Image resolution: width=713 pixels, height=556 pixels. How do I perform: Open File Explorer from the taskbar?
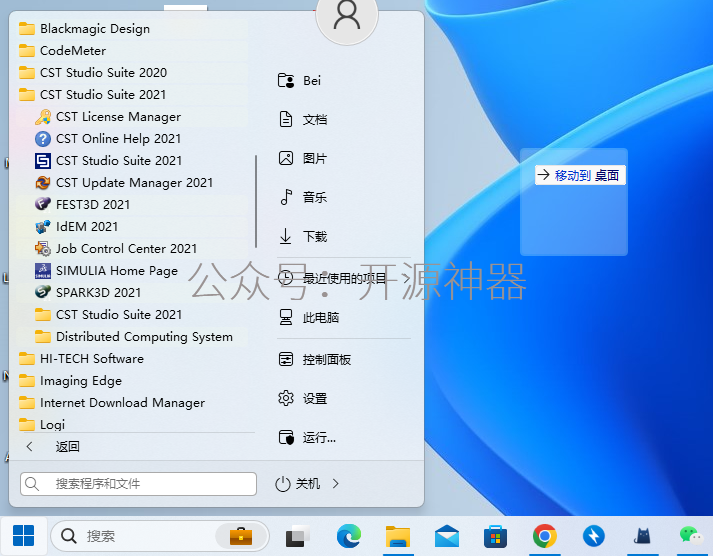click(398, 536)
